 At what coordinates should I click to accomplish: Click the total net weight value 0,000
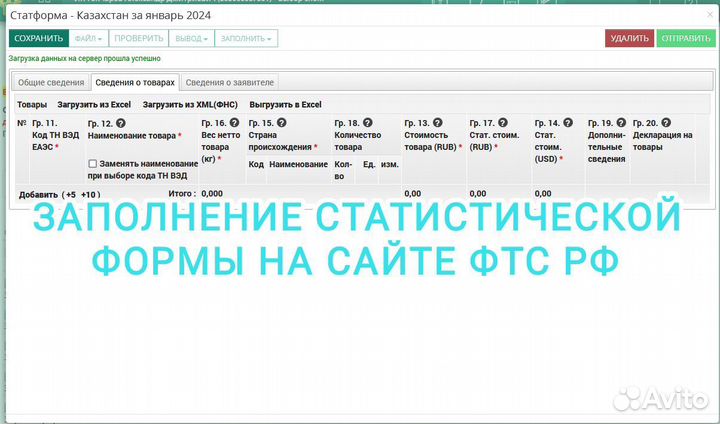[212, 194]
